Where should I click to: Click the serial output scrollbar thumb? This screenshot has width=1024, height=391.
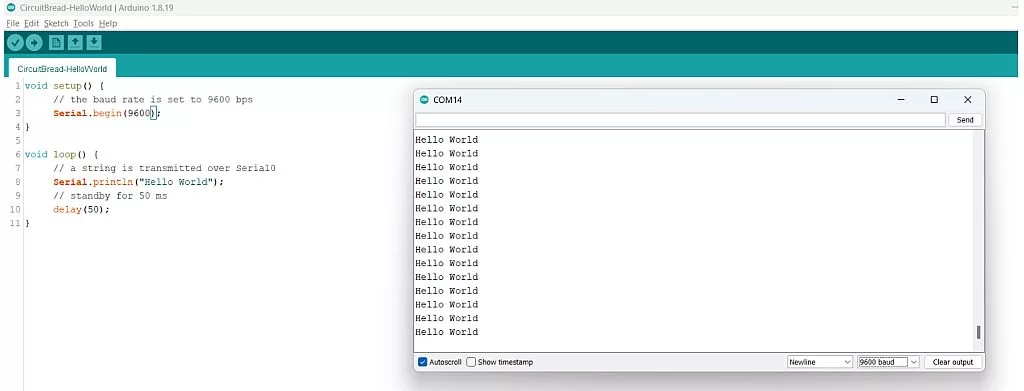978,332
